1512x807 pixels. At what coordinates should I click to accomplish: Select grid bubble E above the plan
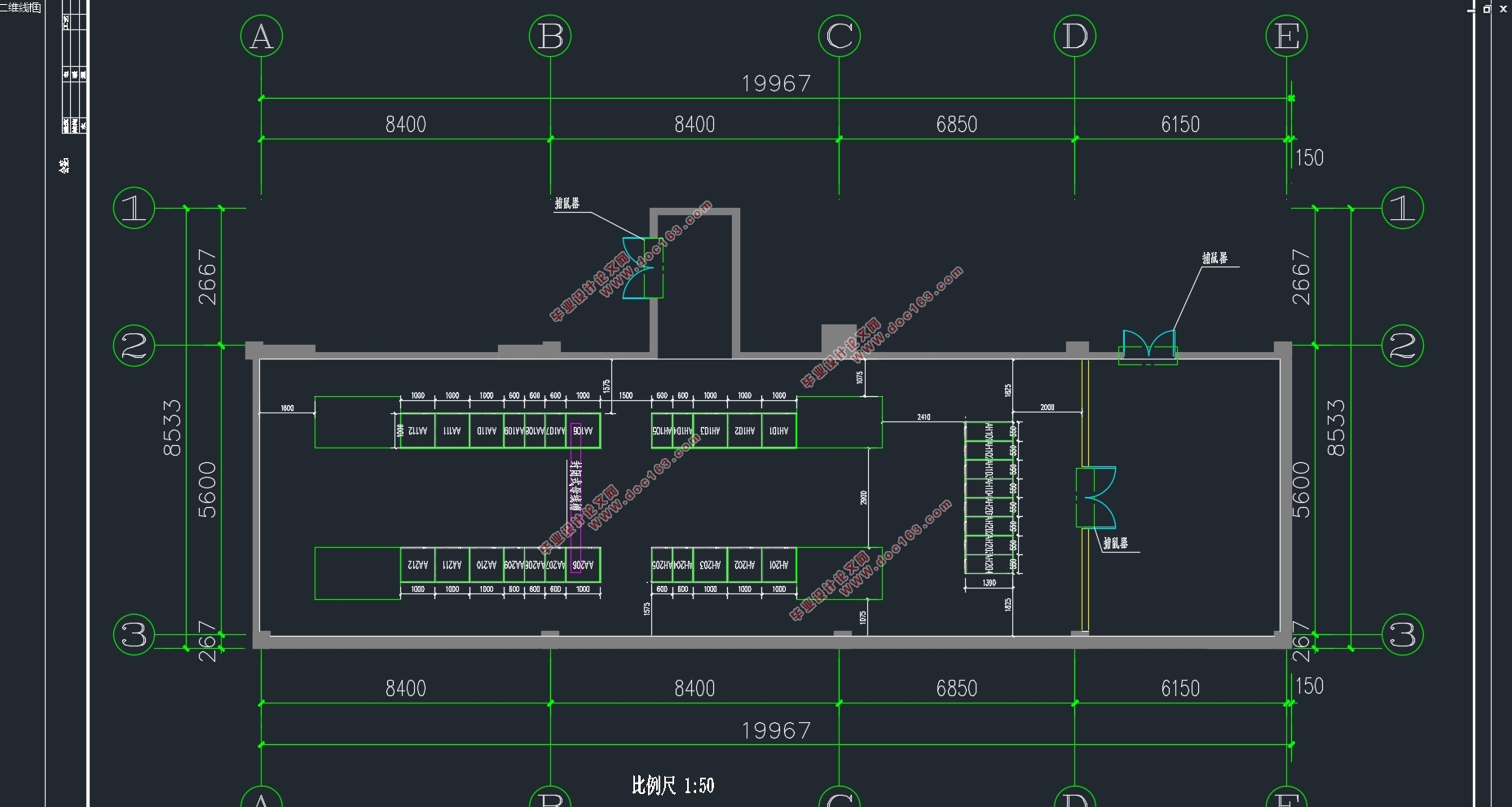(1286, 37)
